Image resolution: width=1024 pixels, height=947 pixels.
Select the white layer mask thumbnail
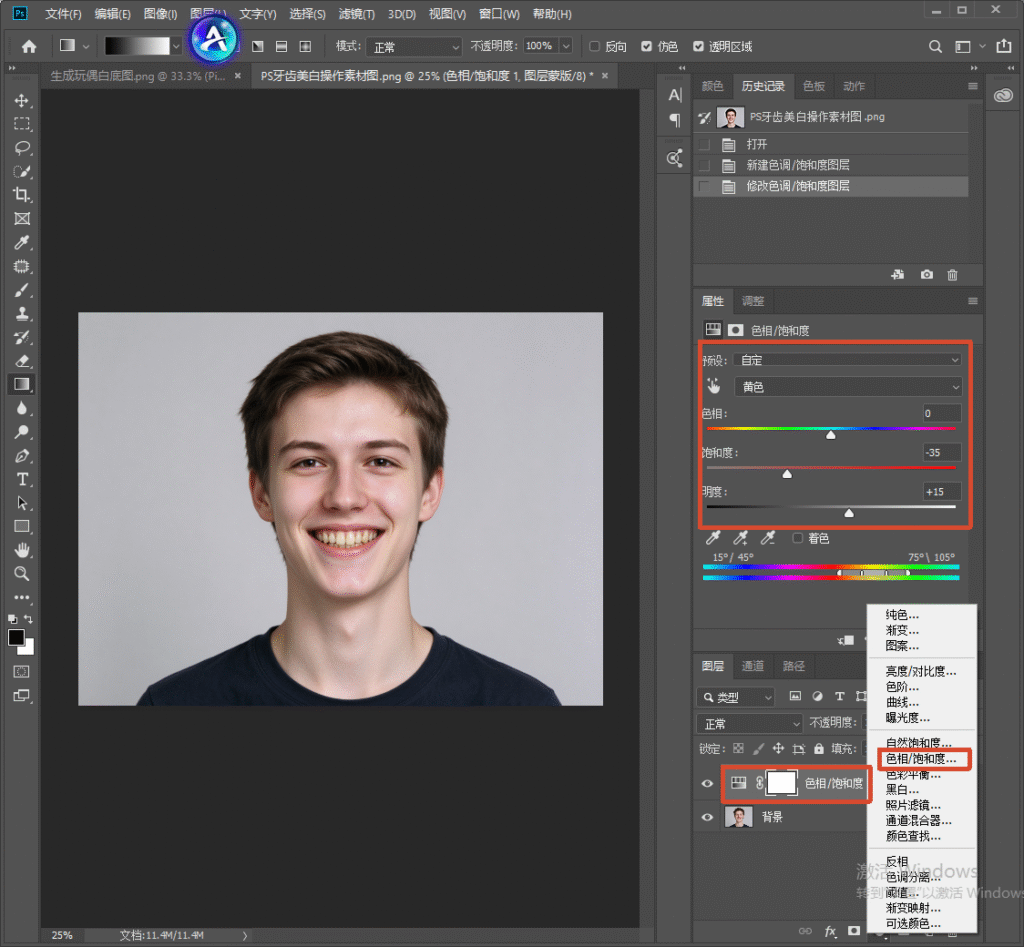[x=782, y=782]
